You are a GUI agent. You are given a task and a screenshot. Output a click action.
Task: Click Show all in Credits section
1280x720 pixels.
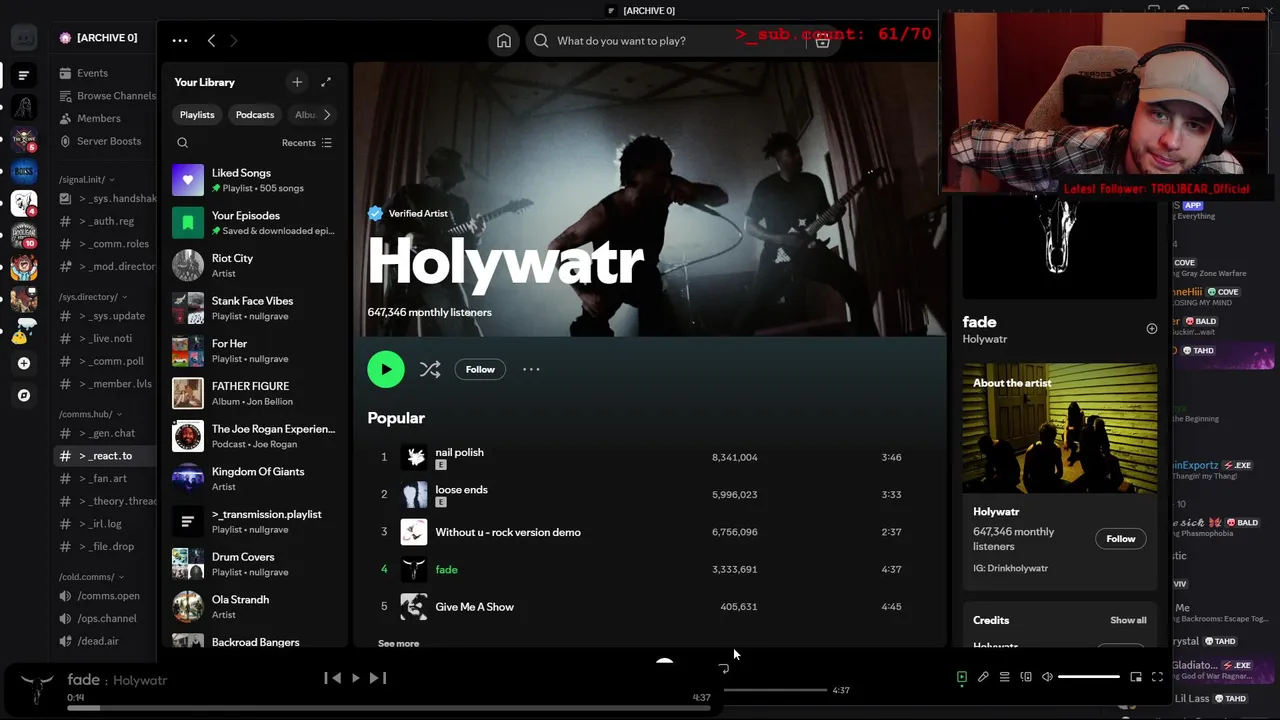pos(1128,620)
